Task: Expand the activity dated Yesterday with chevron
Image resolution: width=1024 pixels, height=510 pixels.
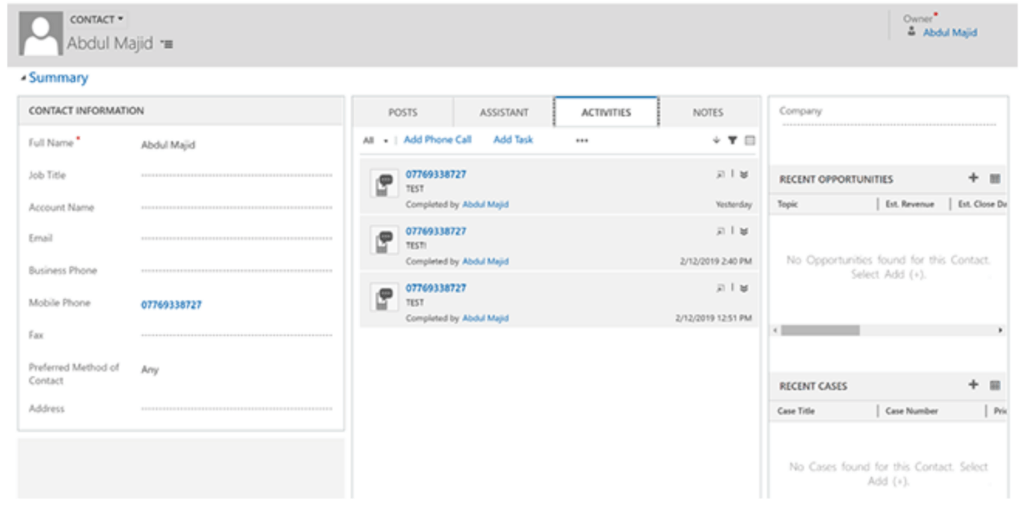Action: coord(744,174)
